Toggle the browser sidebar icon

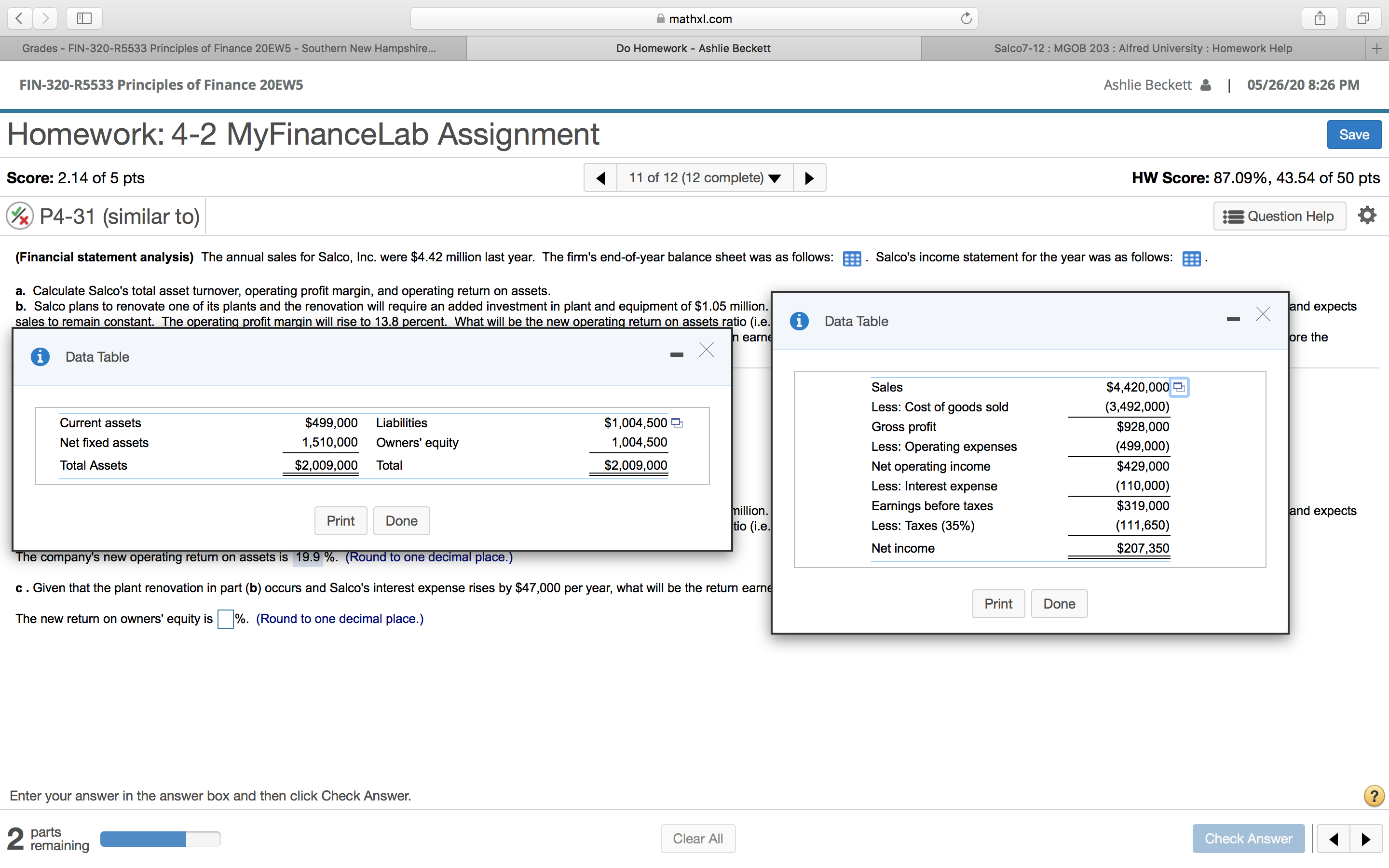point(84,18)
